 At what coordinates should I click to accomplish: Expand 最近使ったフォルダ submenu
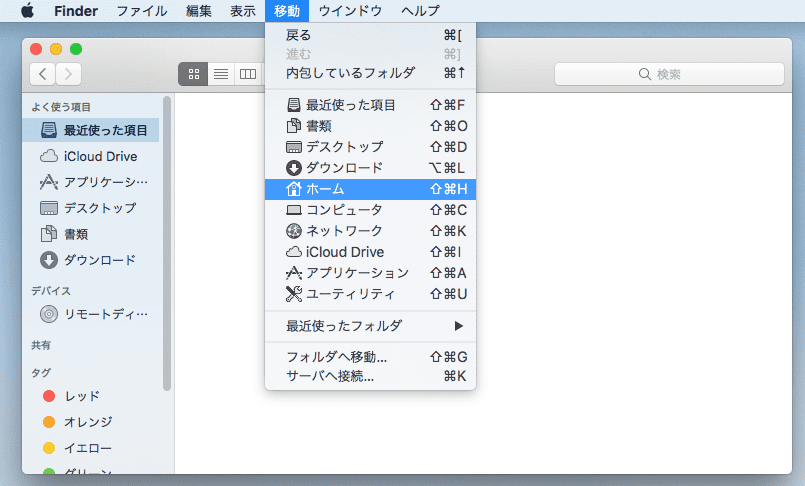[x=459, y=326]
